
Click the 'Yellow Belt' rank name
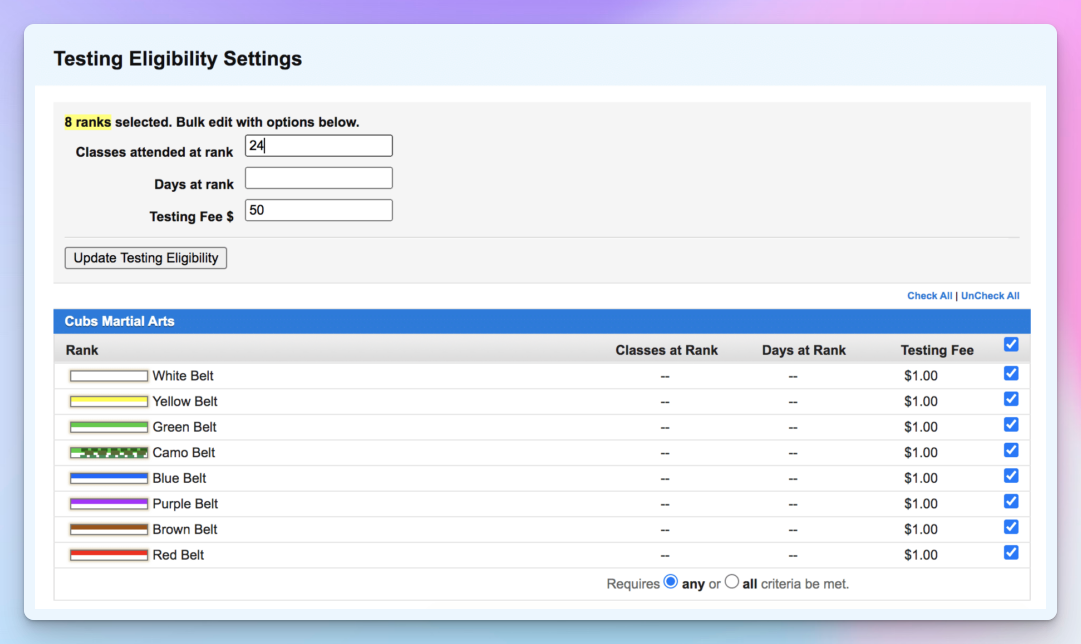pos(185,401)
